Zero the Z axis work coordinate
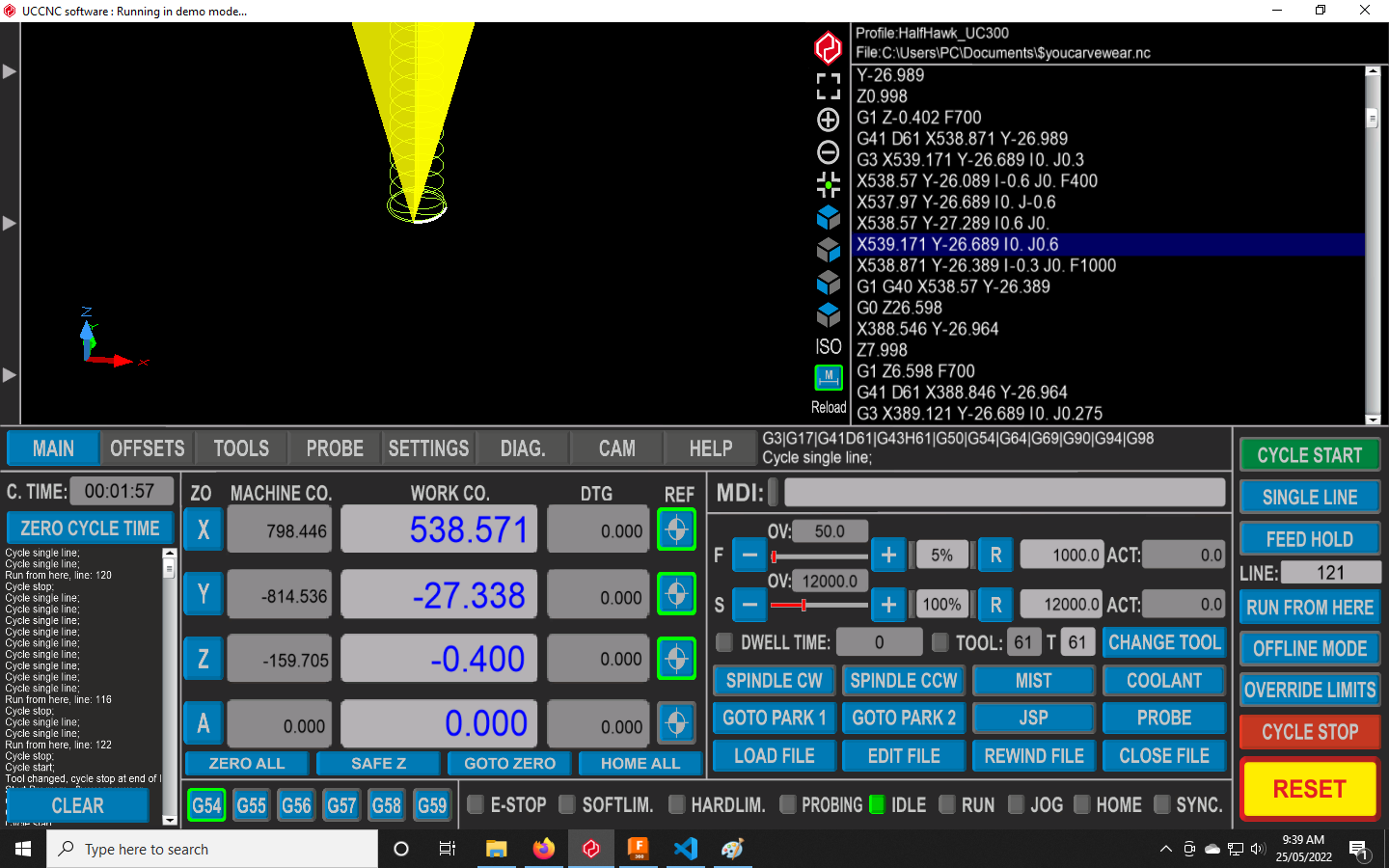 (x=204, y=659)
